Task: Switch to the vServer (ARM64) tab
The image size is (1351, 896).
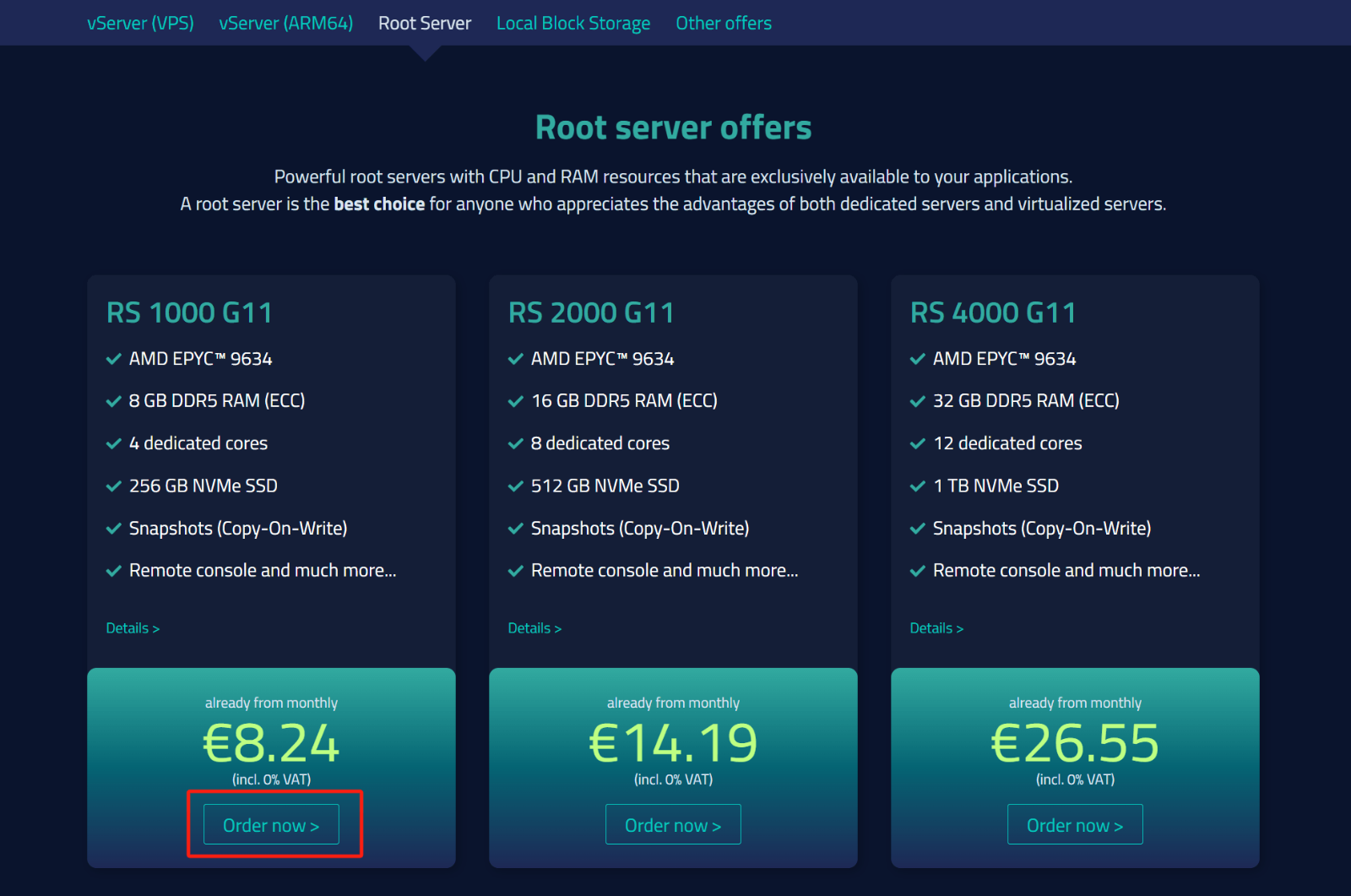Action: point(285,23)
